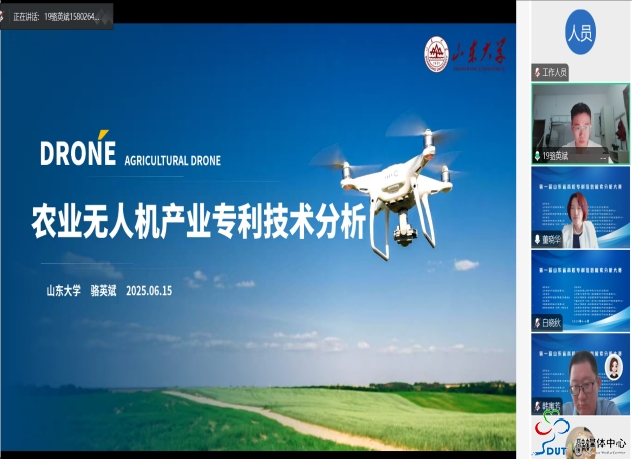The width and height of the screenshot is (632, 459).
Task: Click the 工作人员 name label
Action: coord(554,73)
